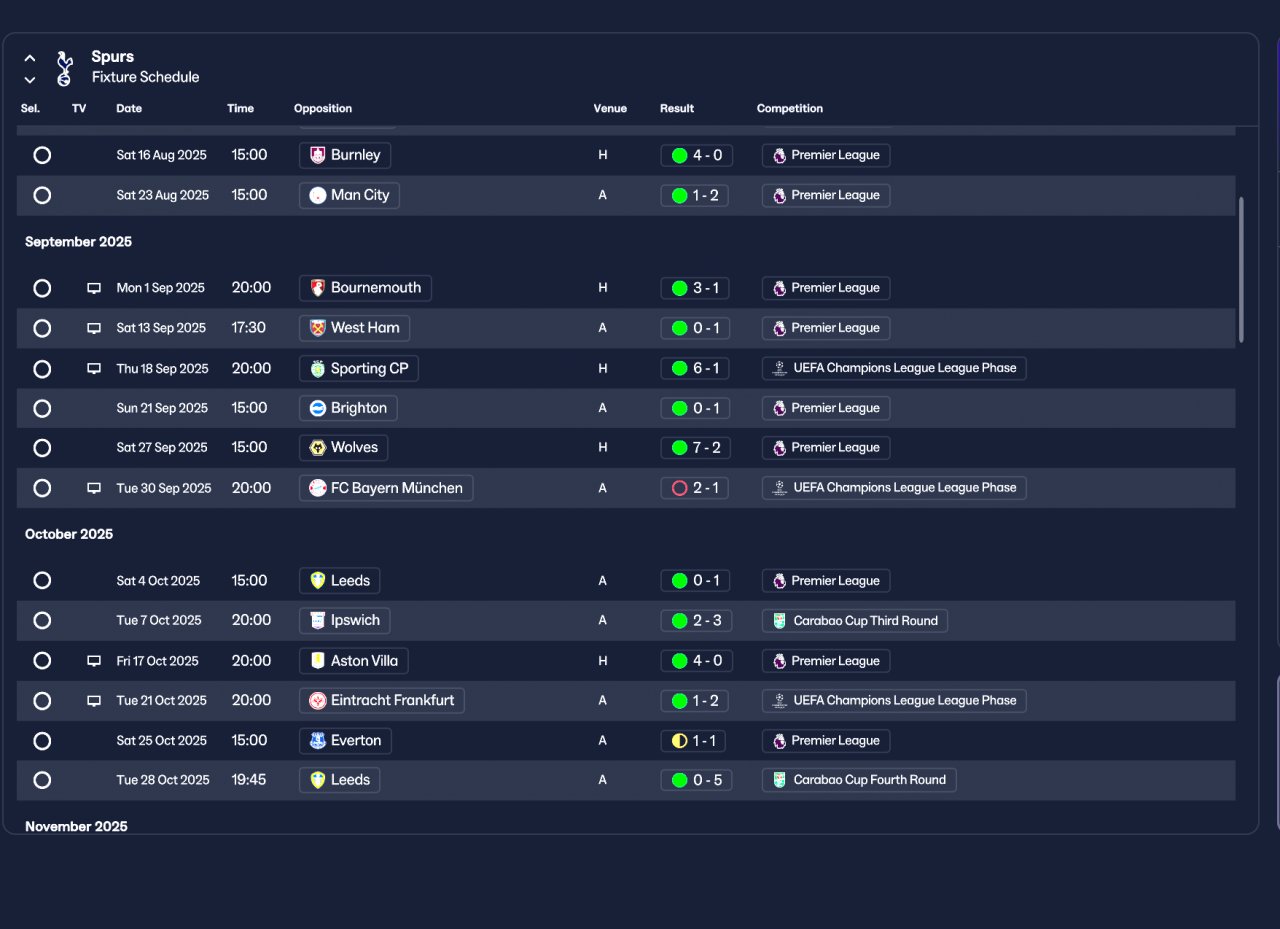The image size is (1280, 929).
Task: Click the Wolves club crest
Action: tap(318, 448)
